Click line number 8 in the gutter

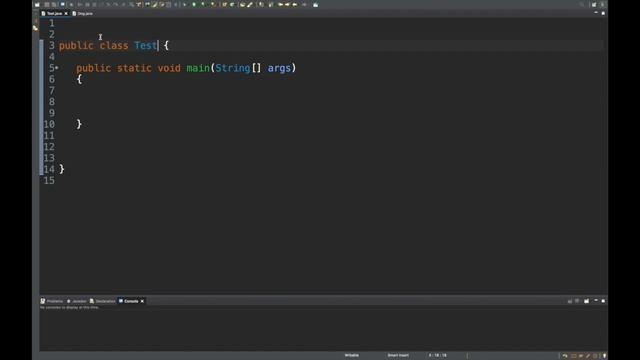coord(52,102)
